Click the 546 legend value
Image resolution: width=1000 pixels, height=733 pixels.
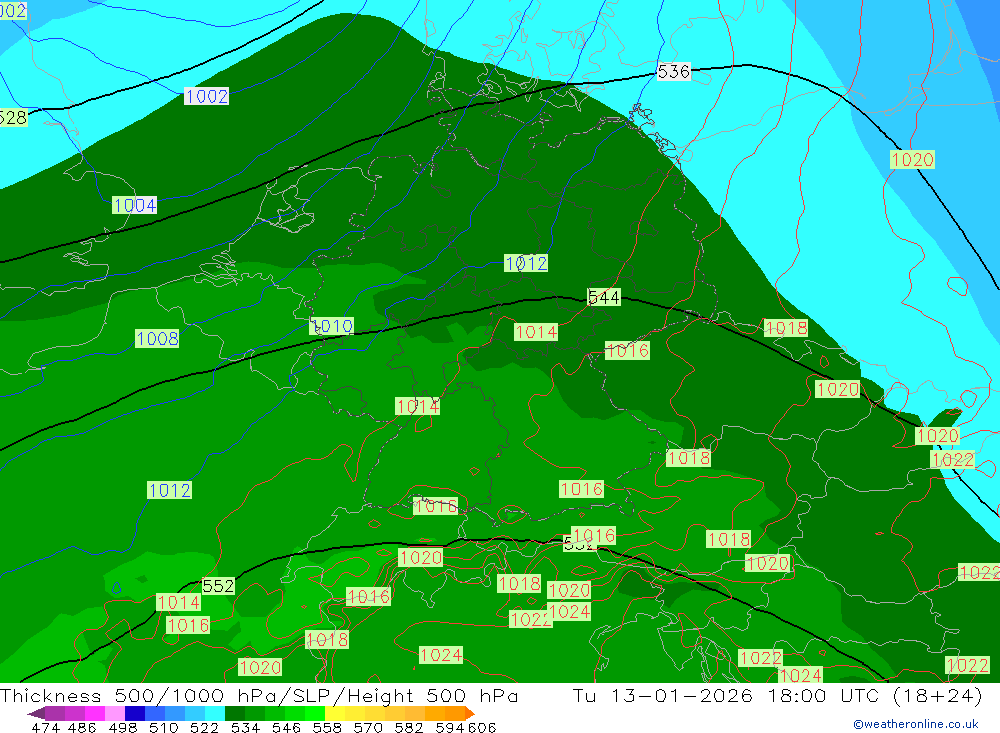[286, 727]
